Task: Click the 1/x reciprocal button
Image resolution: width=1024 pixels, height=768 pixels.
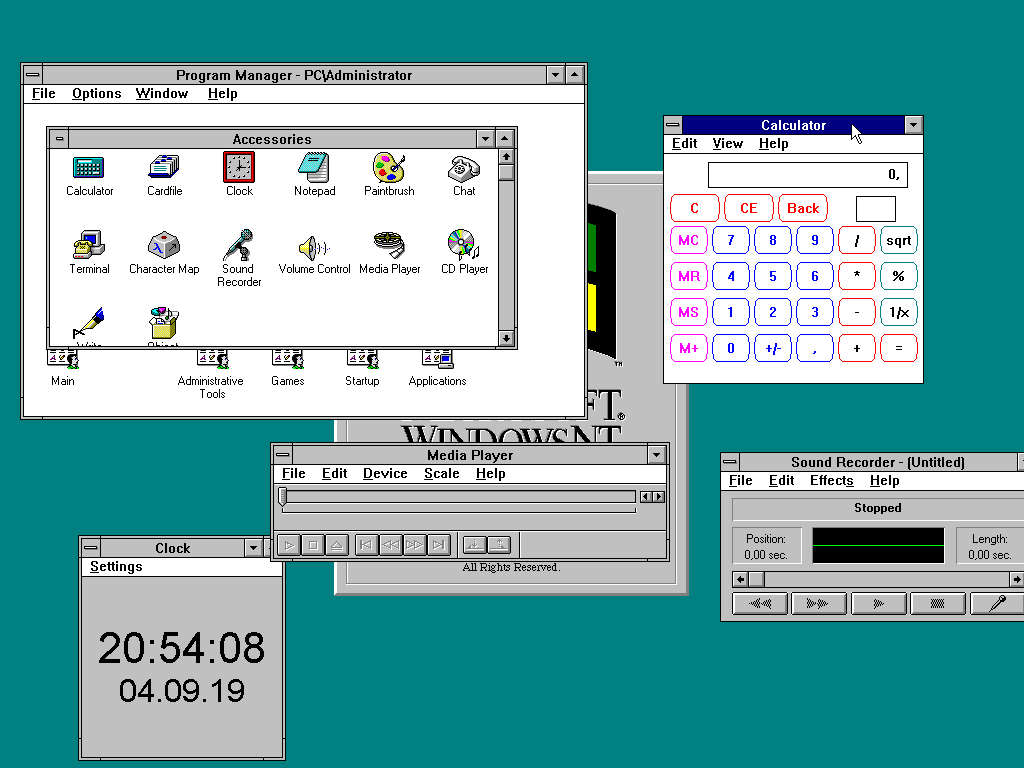Action: pyautogui.click(x=899, y=312)
